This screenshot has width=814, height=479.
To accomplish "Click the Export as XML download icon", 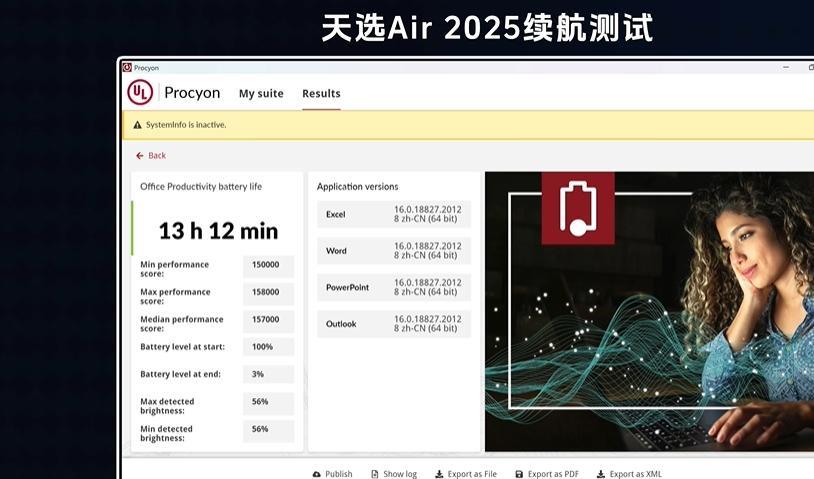I will 601,474.
